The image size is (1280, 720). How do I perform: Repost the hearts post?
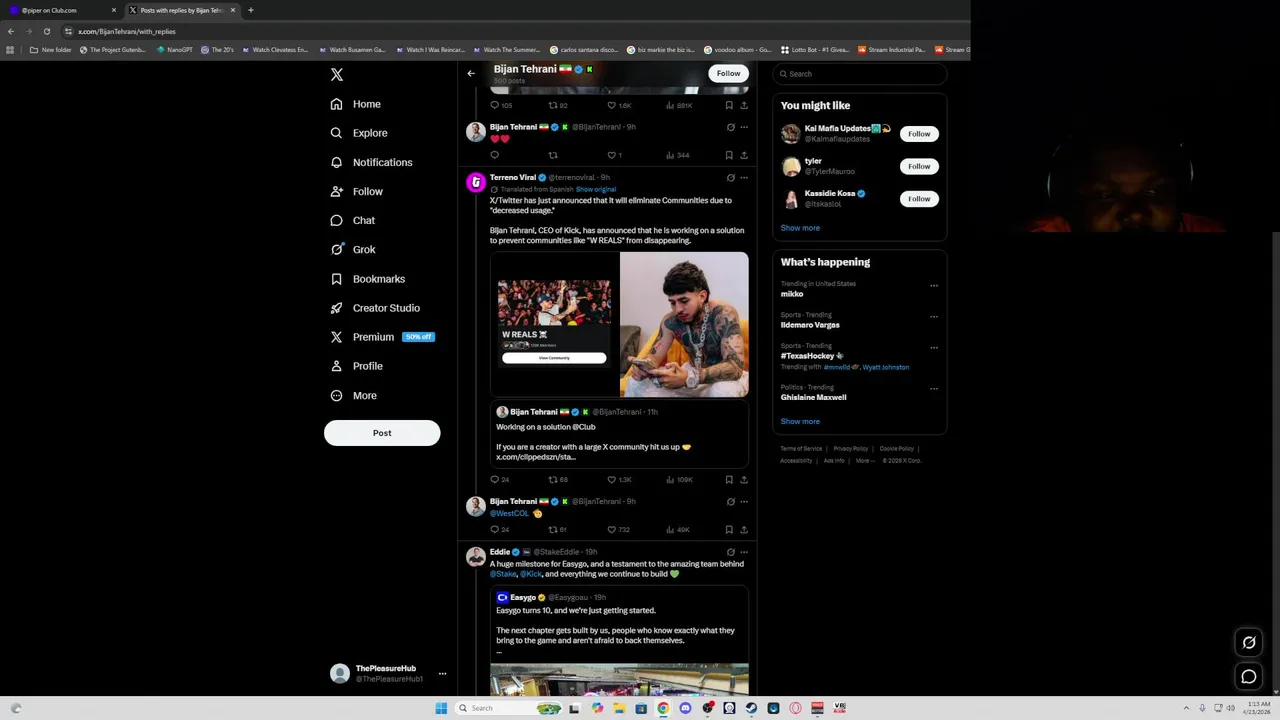(x=553, y=155)
